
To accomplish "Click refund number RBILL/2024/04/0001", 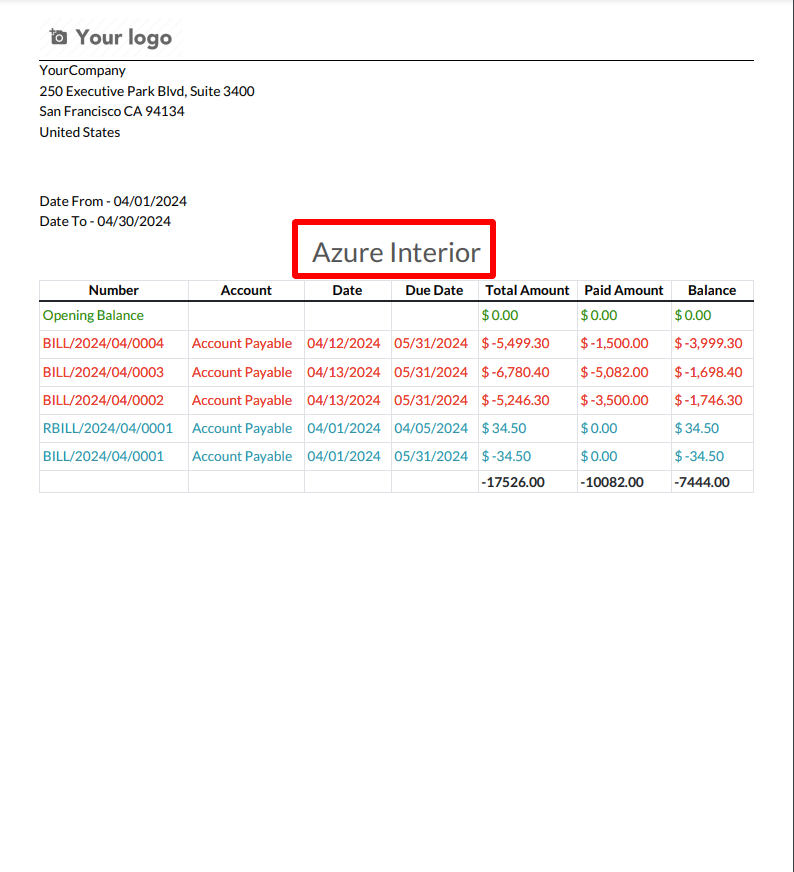I will pos(108,428).
